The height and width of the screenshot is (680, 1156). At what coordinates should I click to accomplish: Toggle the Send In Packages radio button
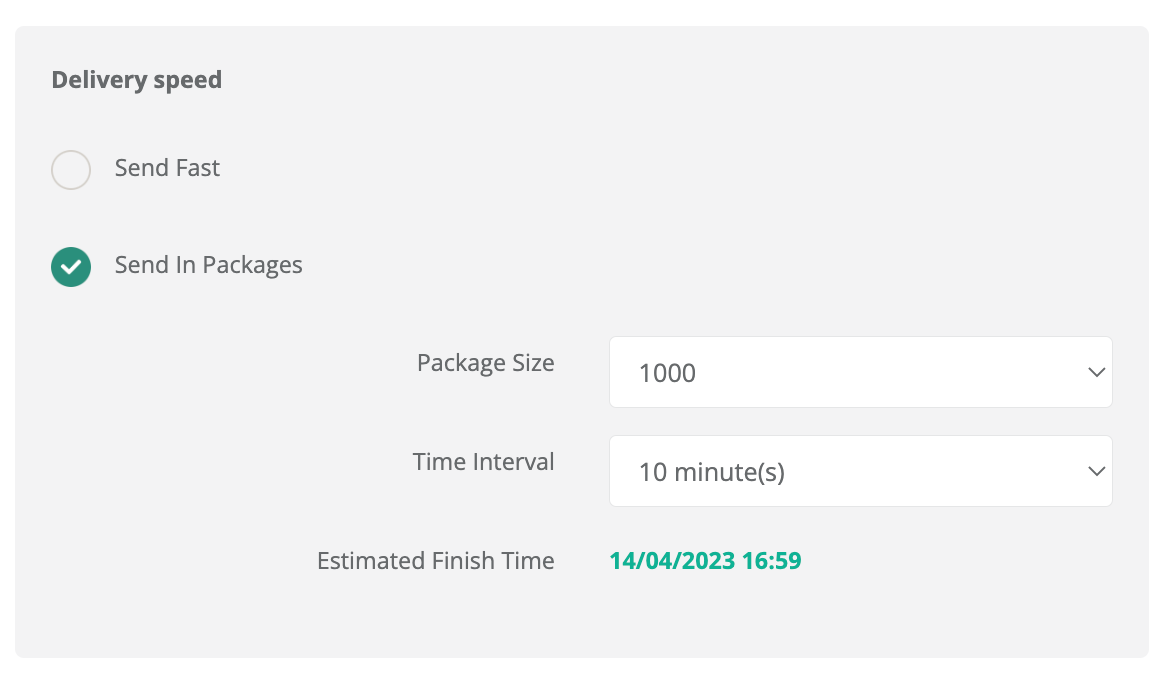tap(71, 267)
